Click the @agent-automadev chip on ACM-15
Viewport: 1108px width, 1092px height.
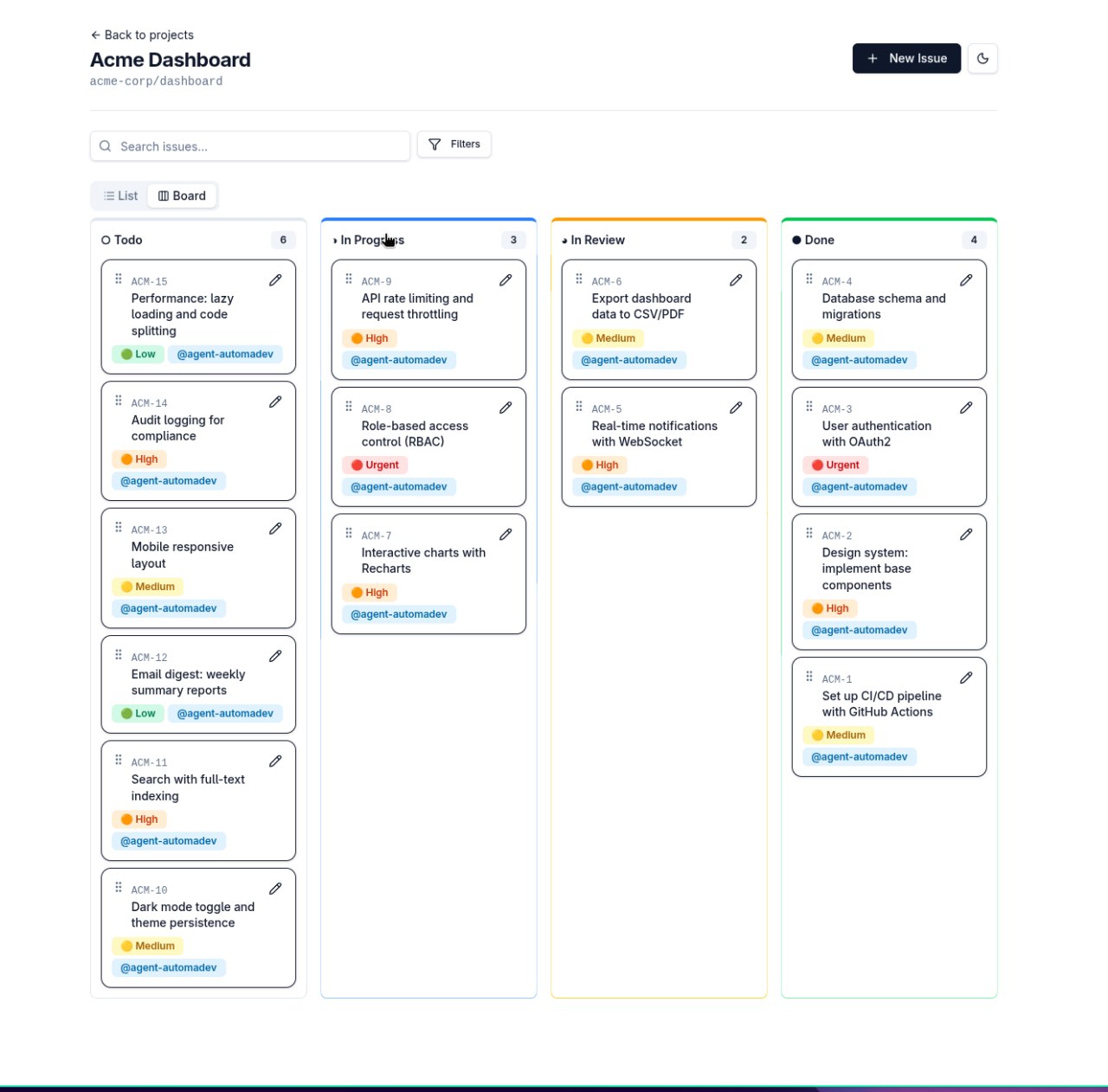coord(226,354)
